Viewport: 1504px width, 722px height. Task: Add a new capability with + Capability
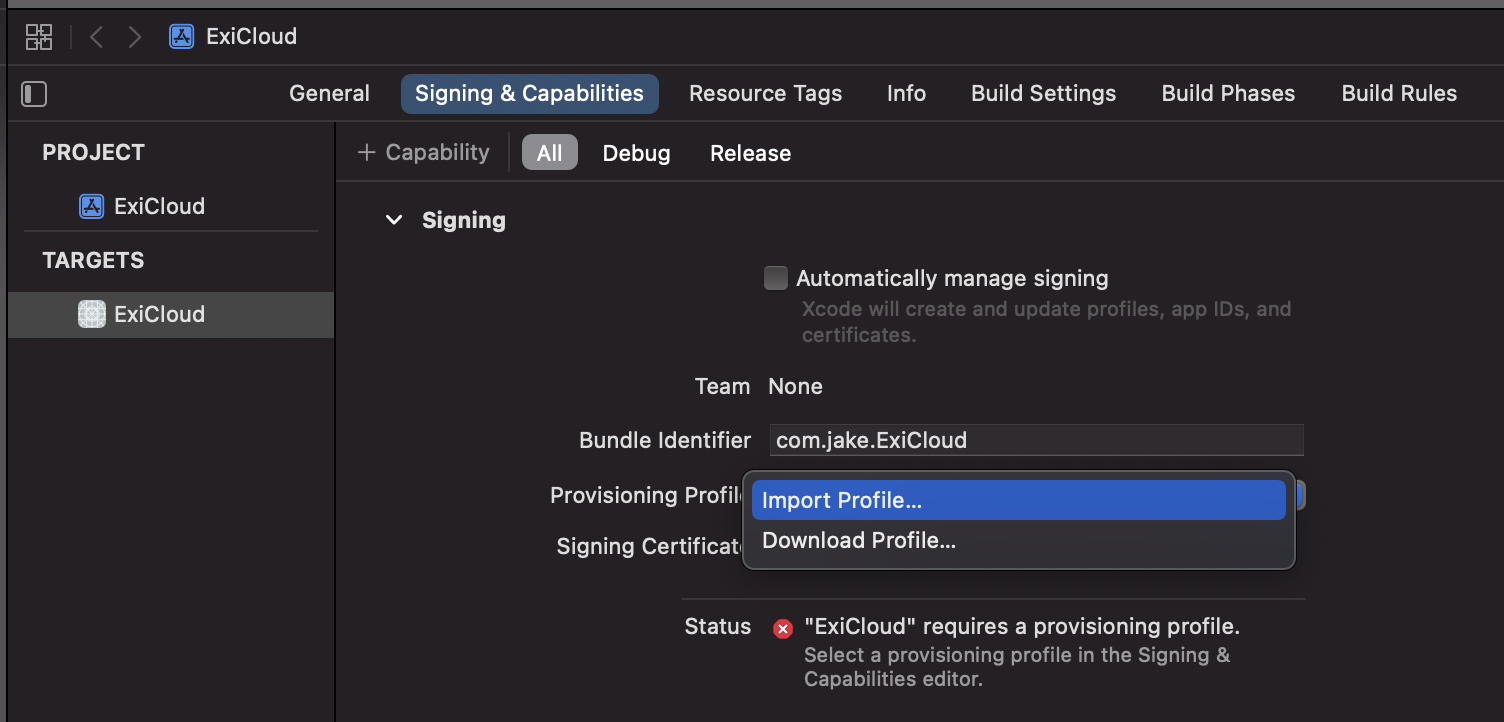click(423, 153)
